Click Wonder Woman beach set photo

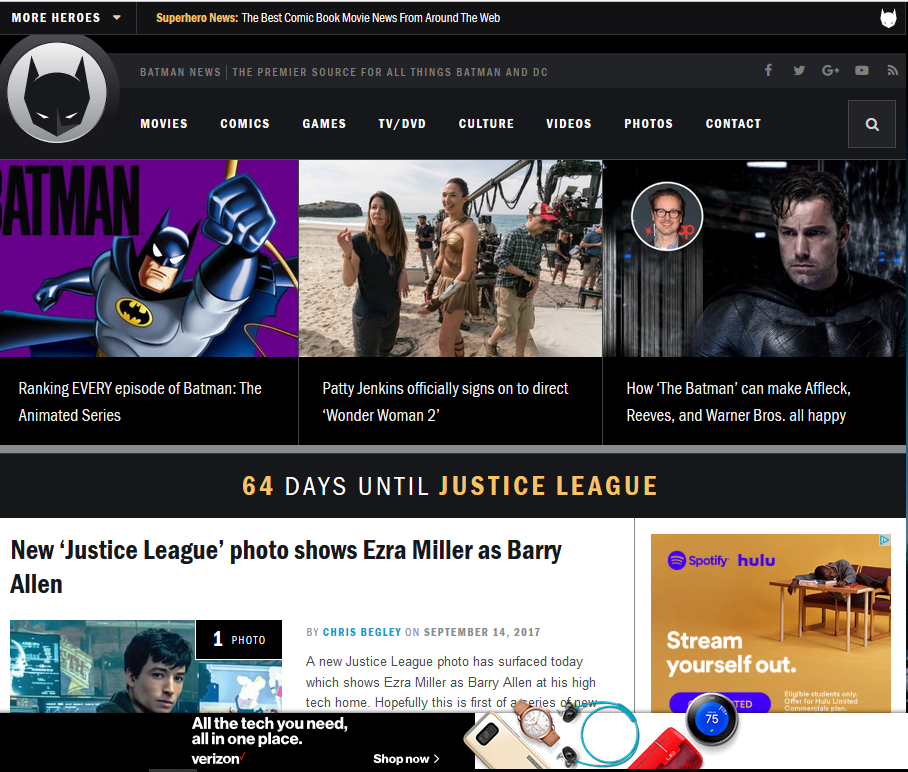pyautogui.click(x=451, y=258)
